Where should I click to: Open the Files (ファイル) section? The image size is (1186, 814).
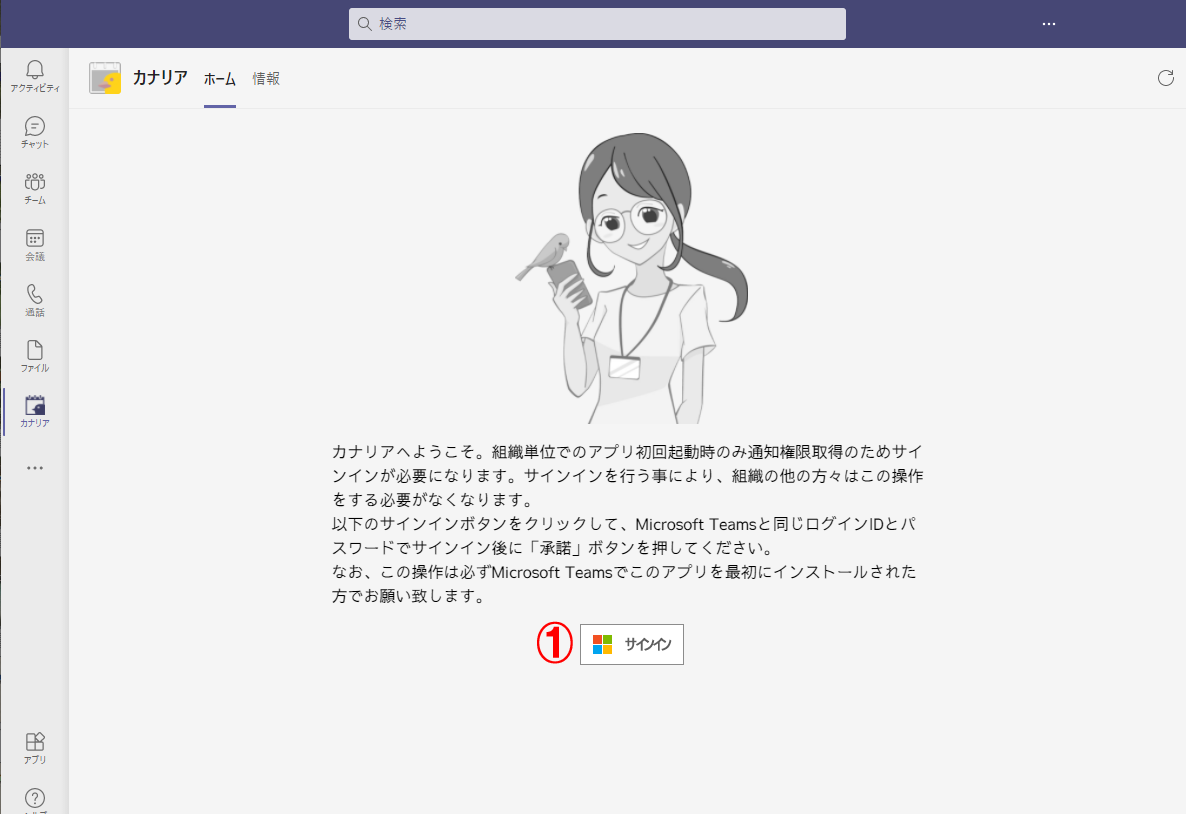click(35, 356)
